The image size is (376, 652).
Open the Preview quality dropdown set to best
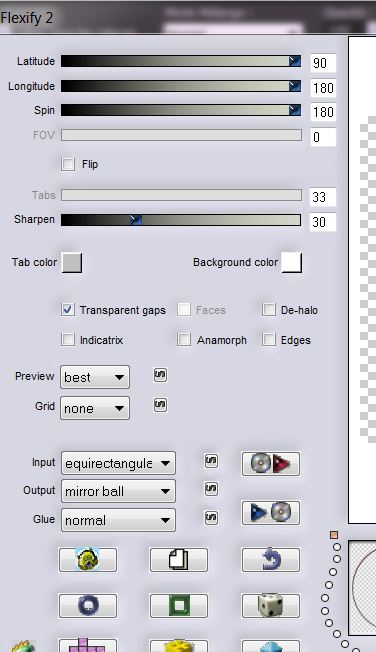pyautogui.click(x=95, y=377)
